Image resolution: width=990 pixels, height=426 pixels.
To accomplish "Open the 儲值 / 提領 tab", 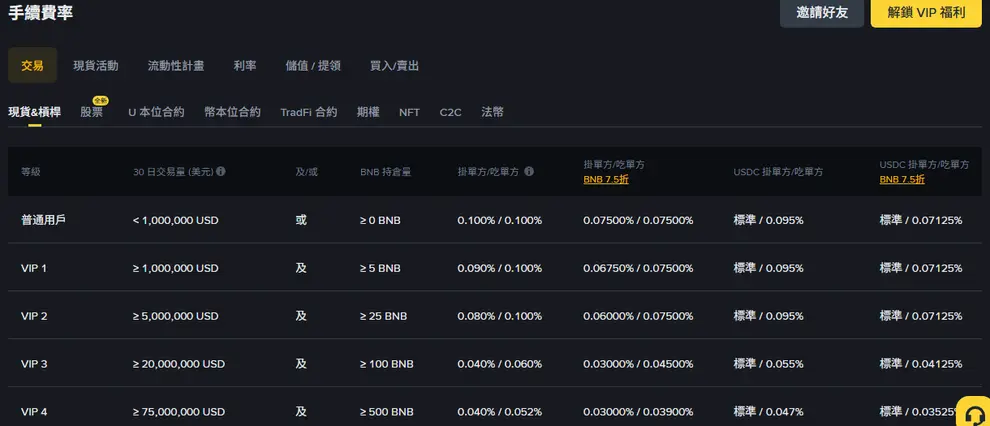I will 313,66.
